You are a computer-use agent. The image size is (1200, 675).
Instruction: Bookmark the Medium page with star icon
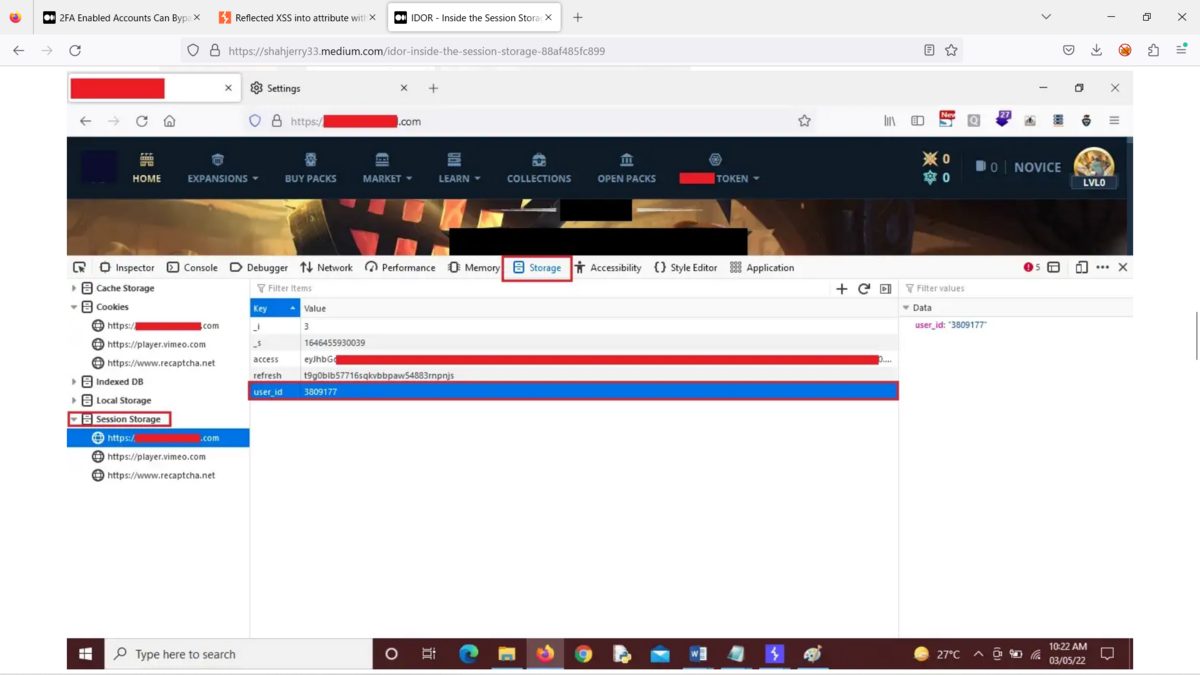(951, 50)
